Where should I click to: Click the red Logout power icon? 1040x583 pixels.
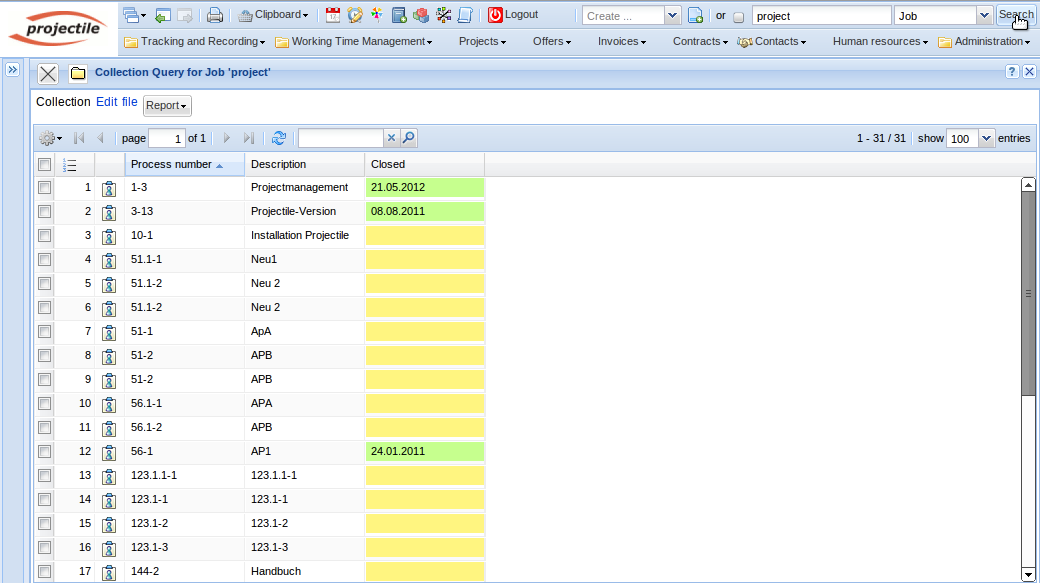[495, 15]
